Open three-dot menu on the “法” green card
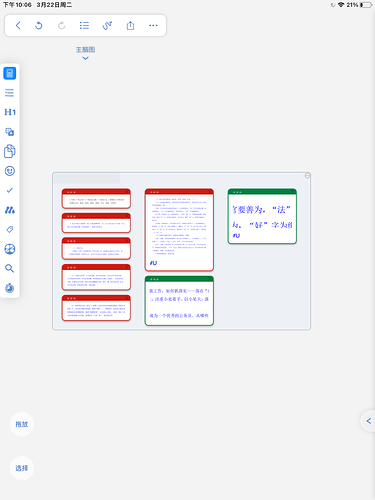This screenshot has width=375, height=500. 237,192
